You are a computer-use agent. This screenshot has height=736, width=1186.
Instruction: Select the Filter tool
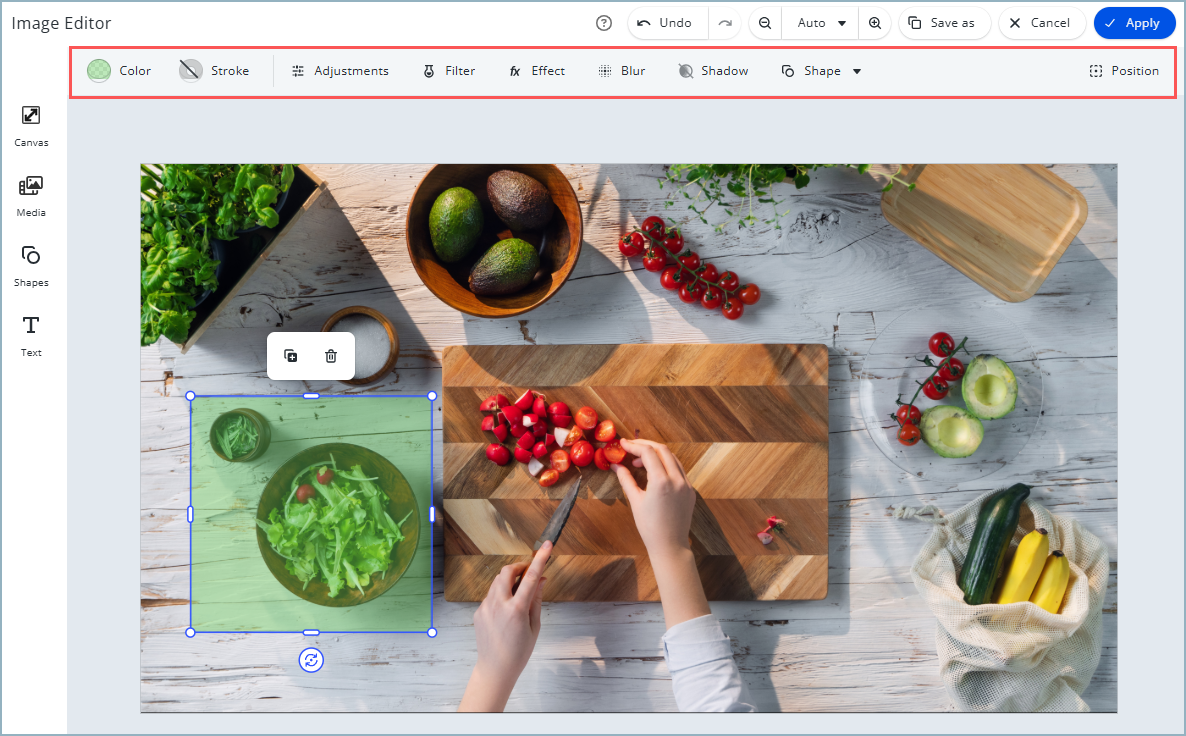448,70
